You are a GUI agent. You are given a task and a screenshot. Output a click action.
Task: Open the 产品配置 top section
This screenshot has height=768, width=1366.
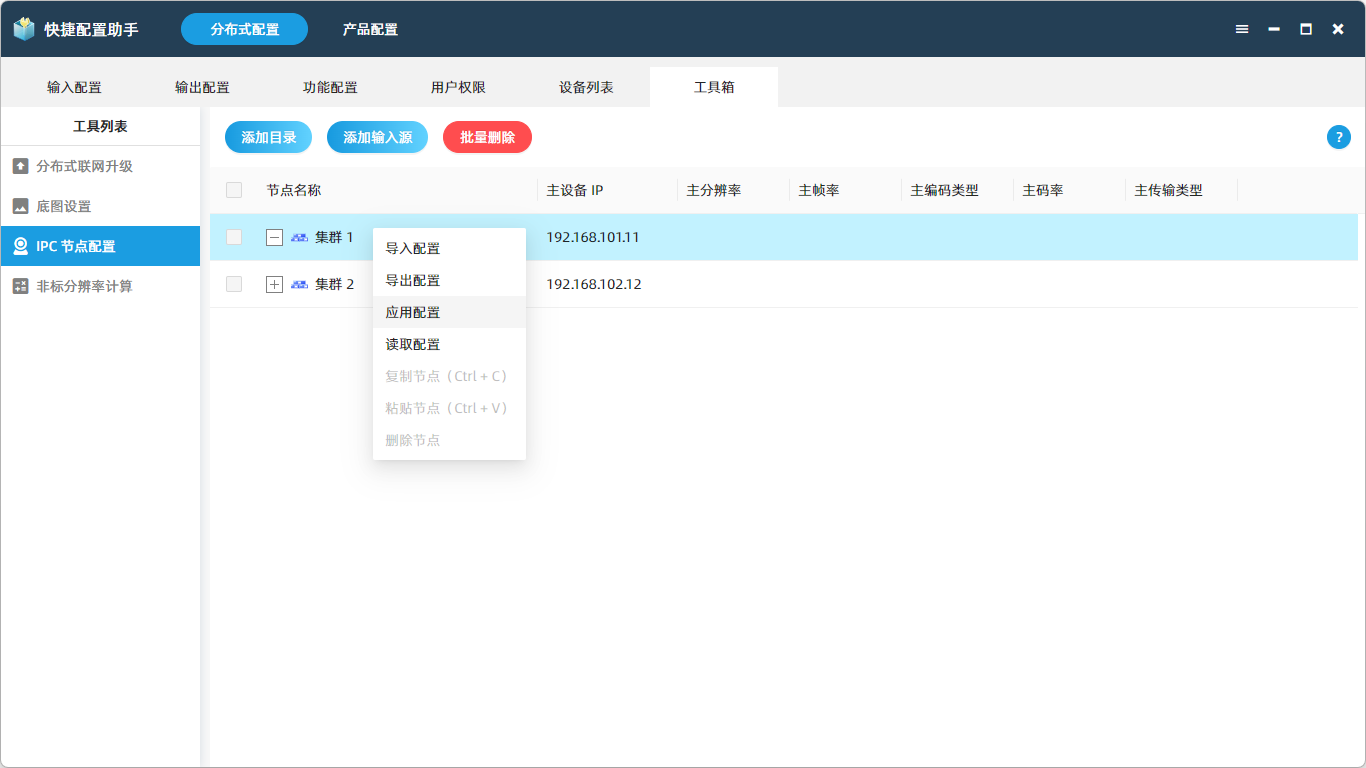370,29
